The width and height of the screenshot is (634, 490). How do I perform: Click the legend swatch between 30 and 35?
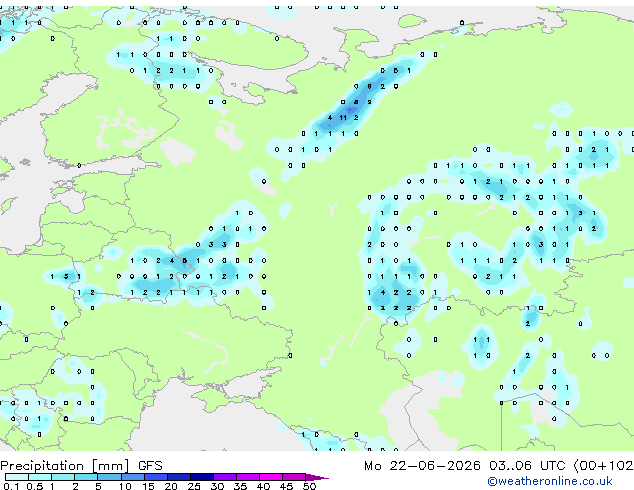tap(225, 477)
